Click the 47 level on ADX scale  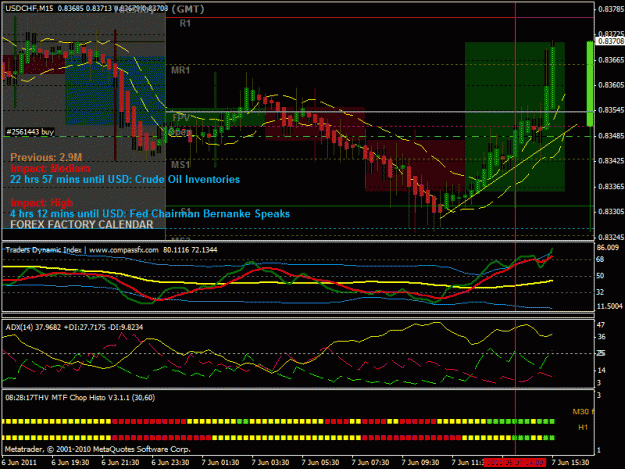601,325
